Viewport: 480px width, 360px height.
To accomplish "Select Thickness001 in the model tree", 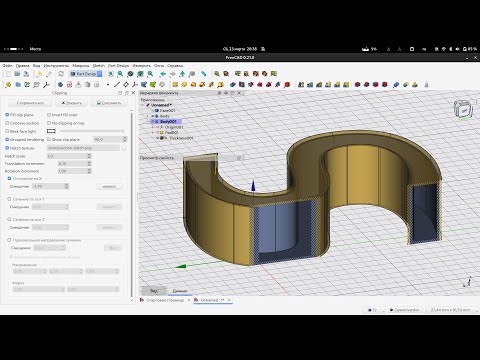I will 181,138.
